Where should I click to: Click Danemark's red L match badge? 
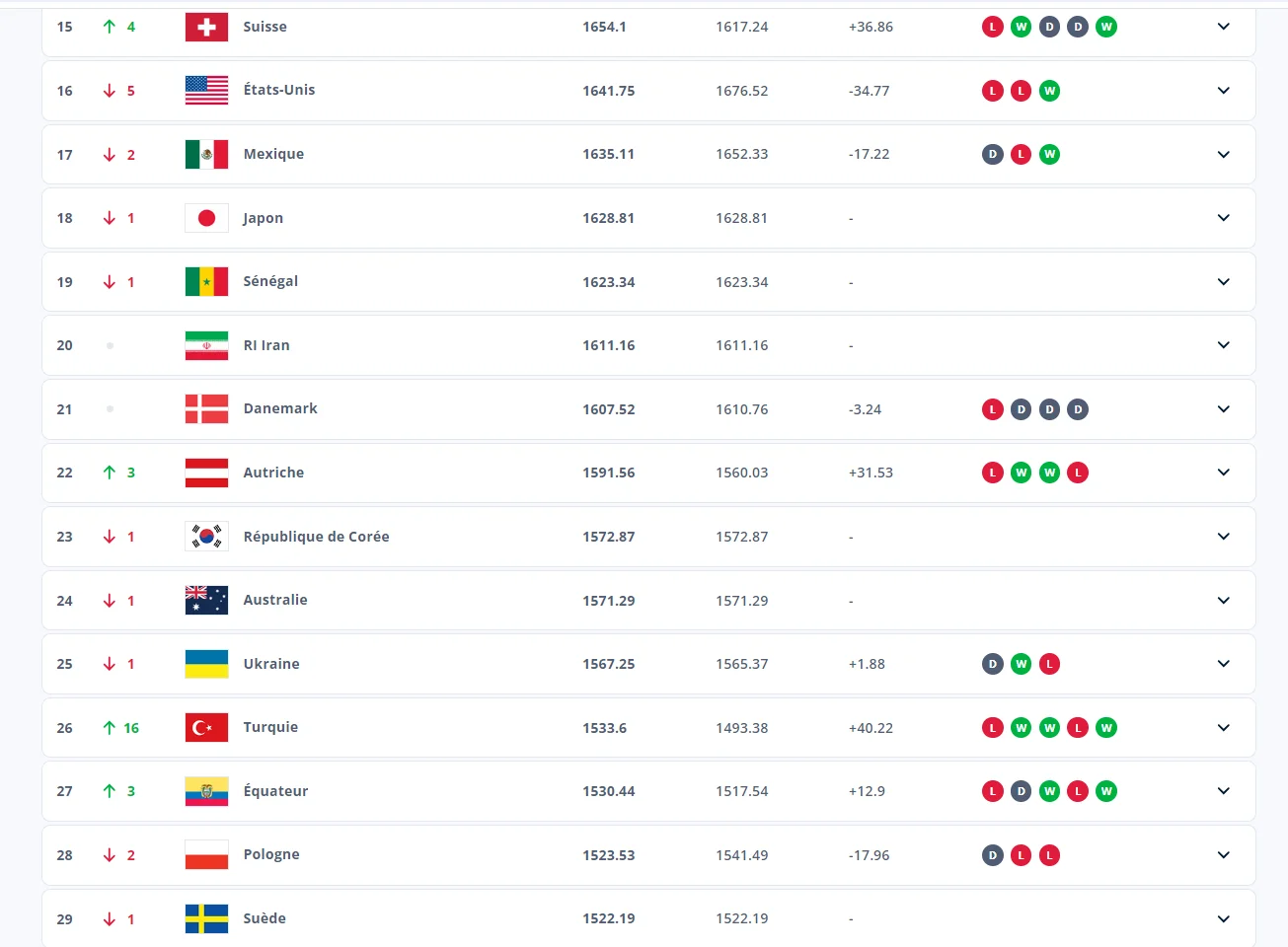click(993, 409)
